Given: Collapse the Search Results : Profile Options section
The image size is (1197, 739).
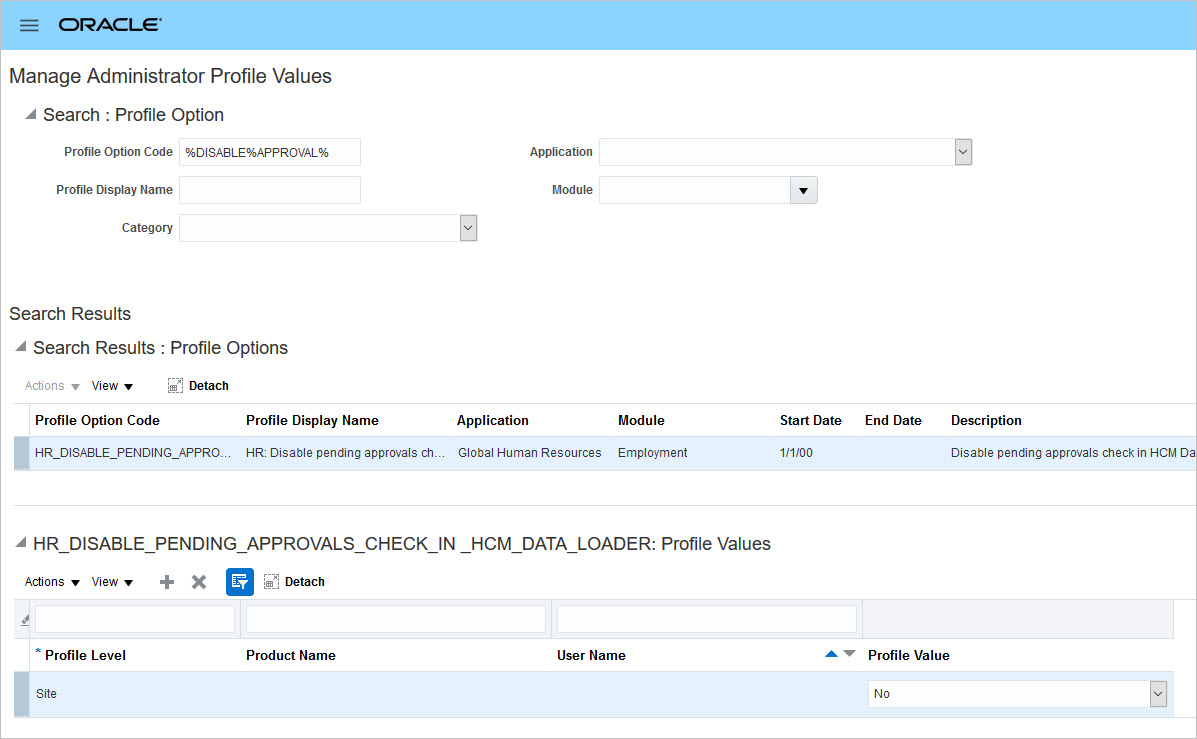Looking at the screenshot, I should [21, 347].
